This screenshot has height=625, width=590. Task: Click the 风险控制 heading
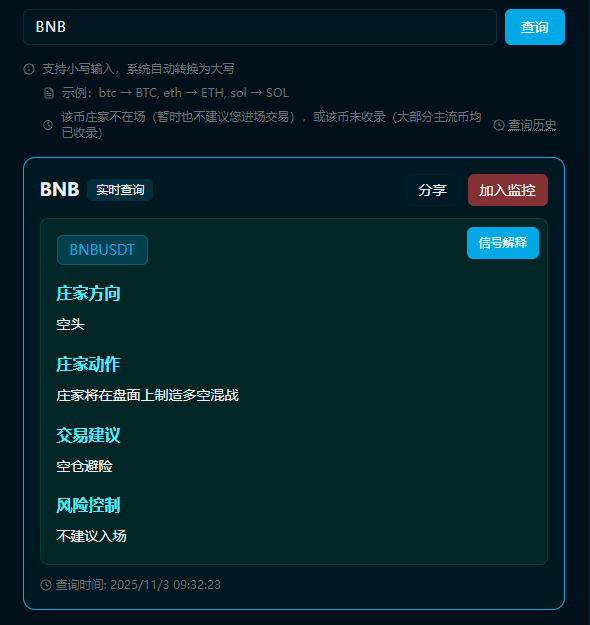click(88, 505)
